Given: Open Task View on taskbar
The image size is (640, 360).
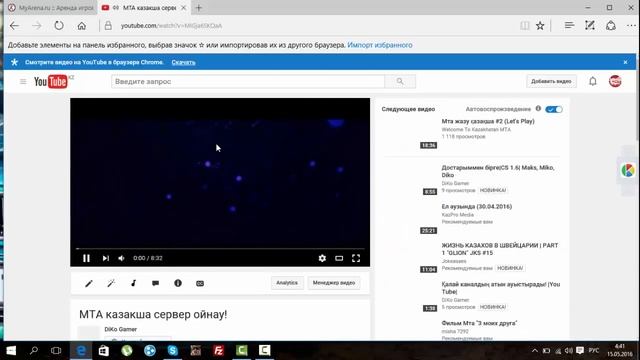Looking at the screenshot, I should pyautogui.click(x=56, y=351).
